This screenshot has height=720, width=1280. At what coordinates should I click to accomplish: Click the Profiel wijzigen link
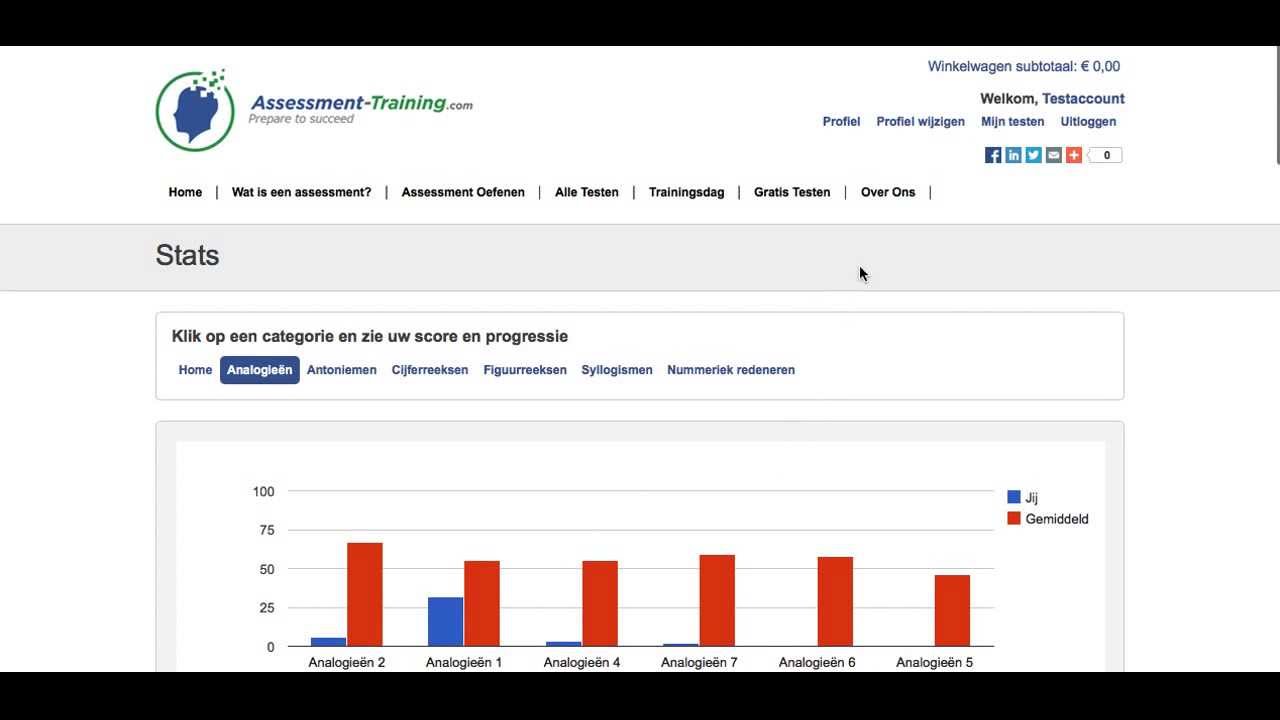(920, 122)
